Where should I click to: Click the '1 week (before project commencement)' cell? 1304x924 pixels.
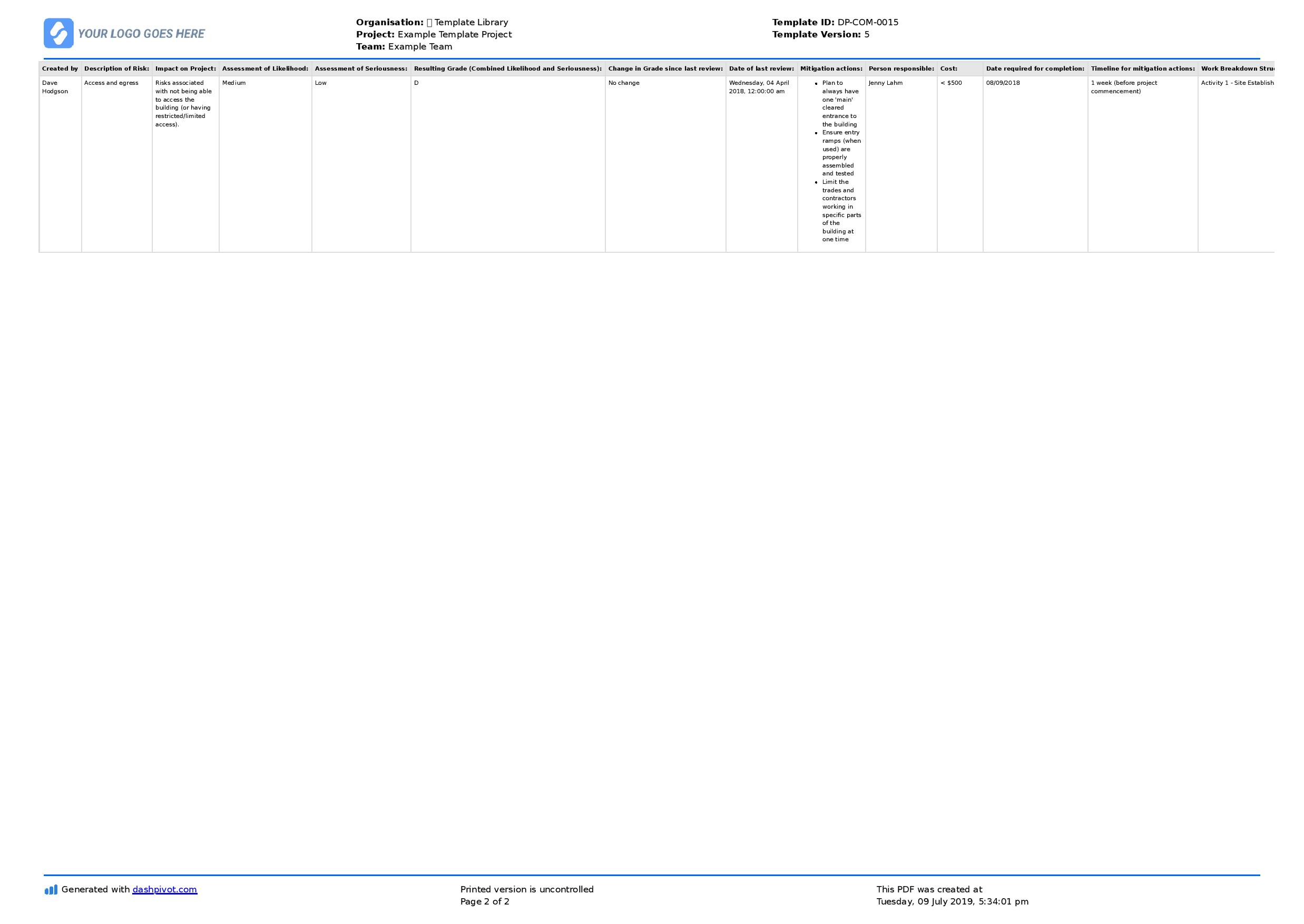point(1143,164)
